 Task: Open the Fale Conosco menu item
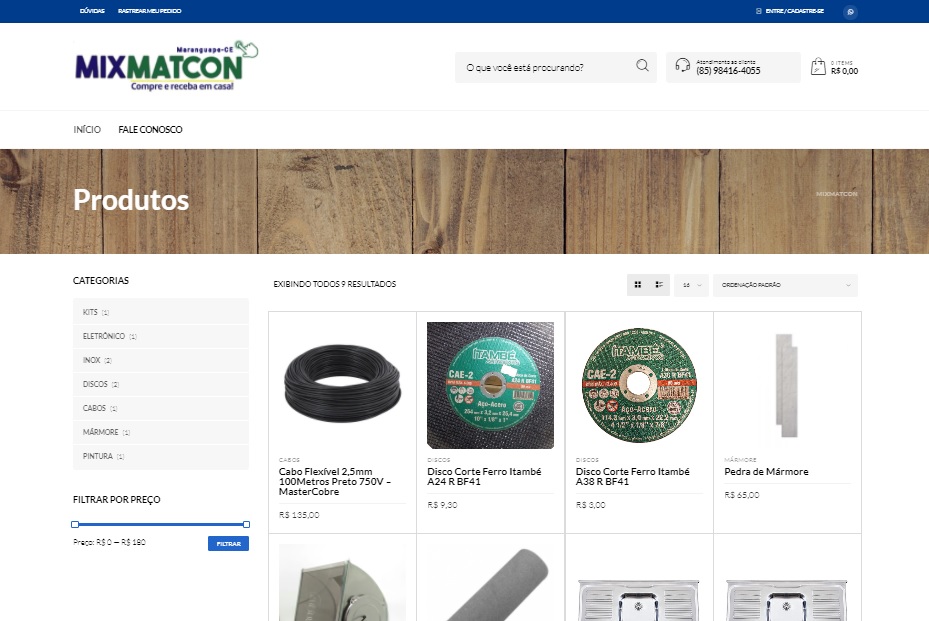(150, 130)
